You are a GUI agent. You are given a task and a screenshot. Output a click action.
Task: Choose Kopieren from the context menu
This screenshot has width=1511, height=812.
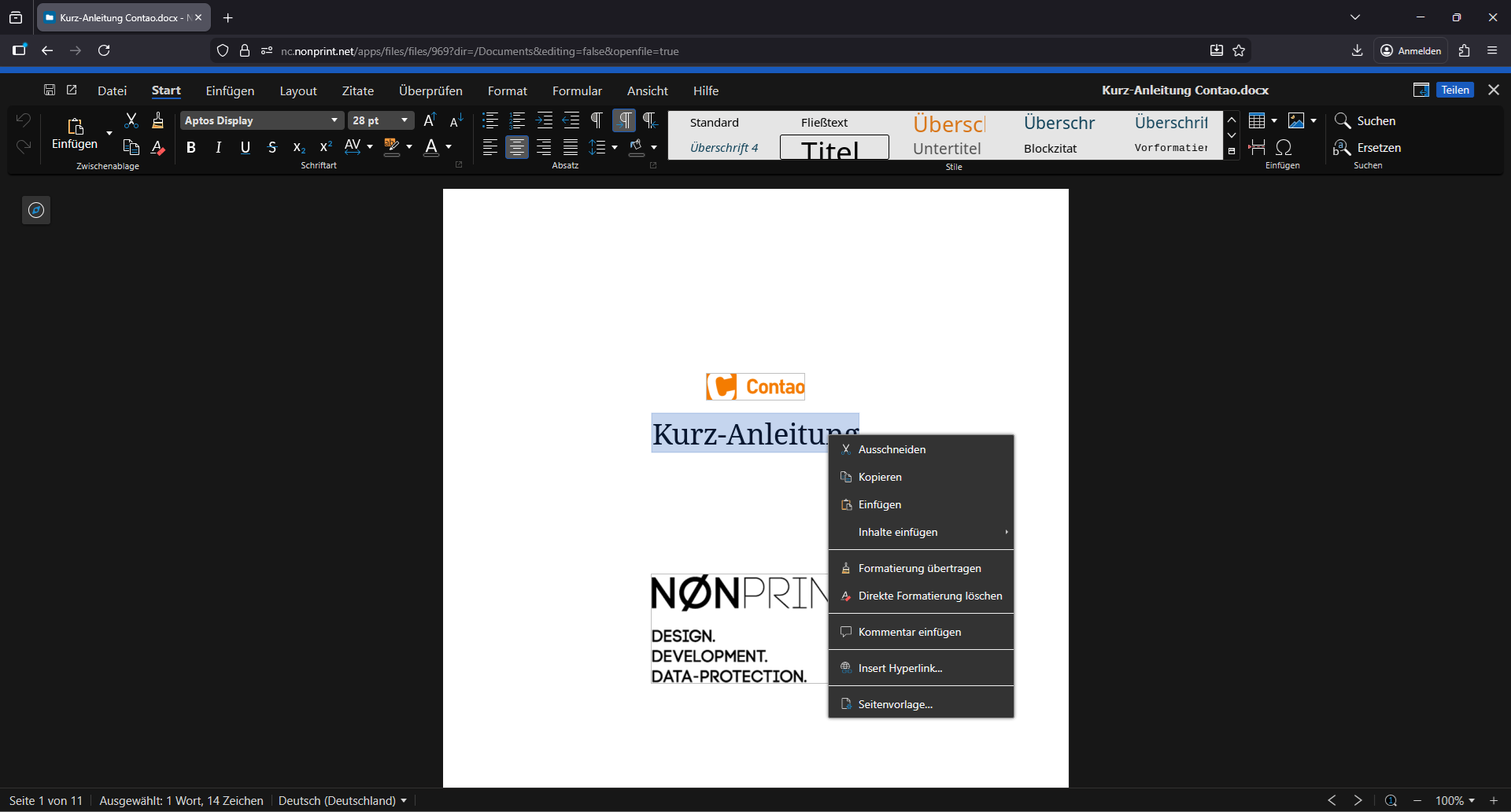point(880,477)
